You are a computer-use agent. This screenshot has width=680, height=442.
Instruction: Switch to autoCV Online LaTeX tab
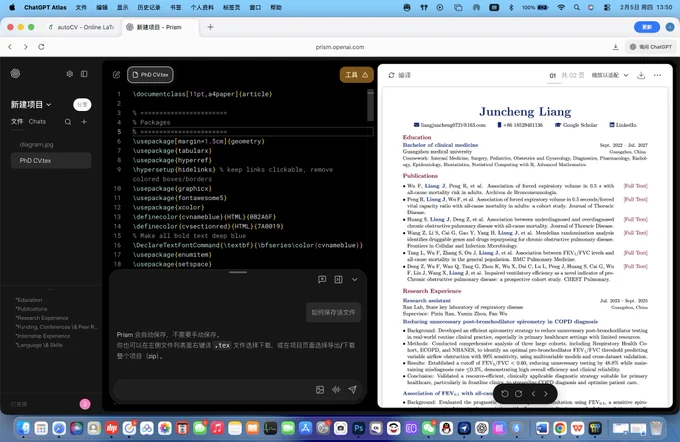click(82, 27)
